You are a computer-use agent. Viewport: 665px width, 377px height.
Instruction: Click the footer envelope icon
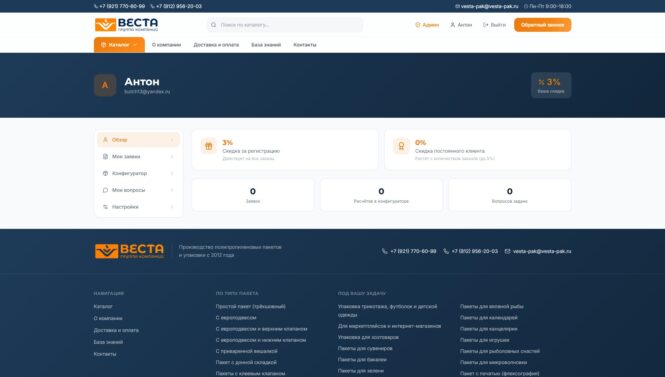pos(507,251)
